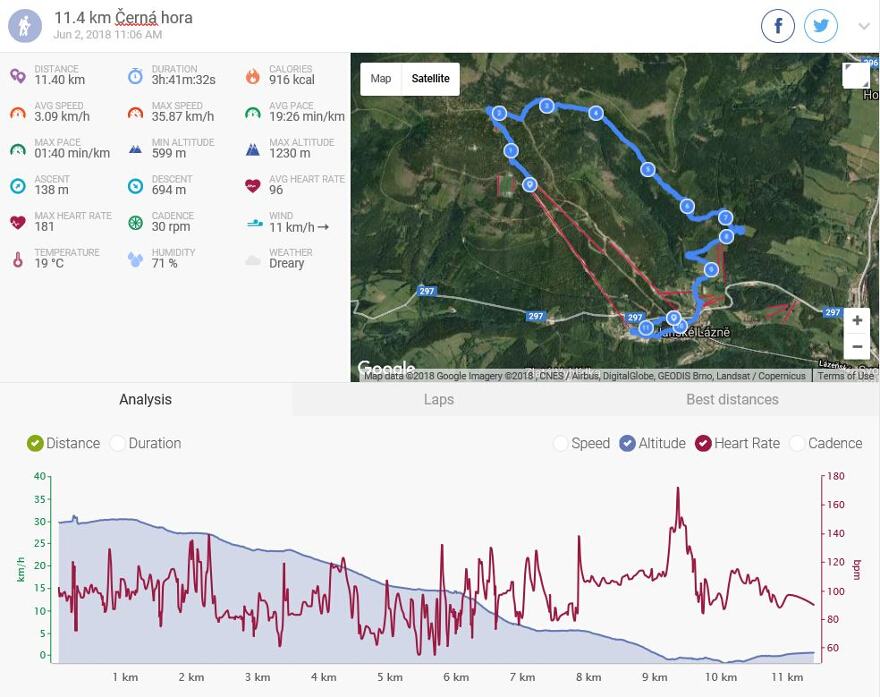Click the Descent arrow icon
Image resolution: width=880 pixels, height=697 pixels.
coord(135,186)
